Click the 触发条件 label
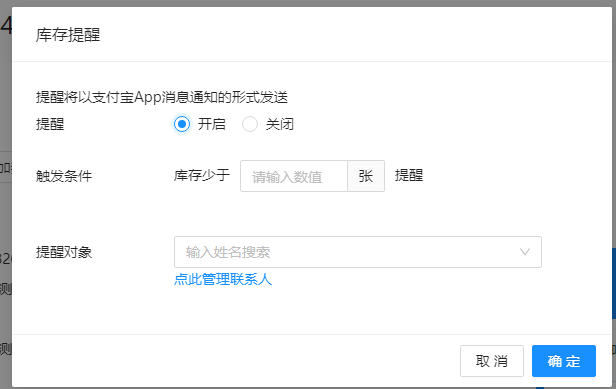The image size is (616, 389). point(64,176)
